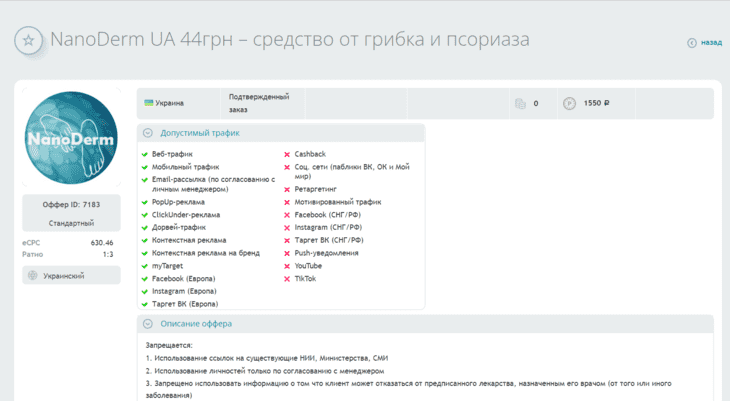Click the green check next to Мобильный трафик
The width and height of the screenshot is (730, 401).
[145, 167]
